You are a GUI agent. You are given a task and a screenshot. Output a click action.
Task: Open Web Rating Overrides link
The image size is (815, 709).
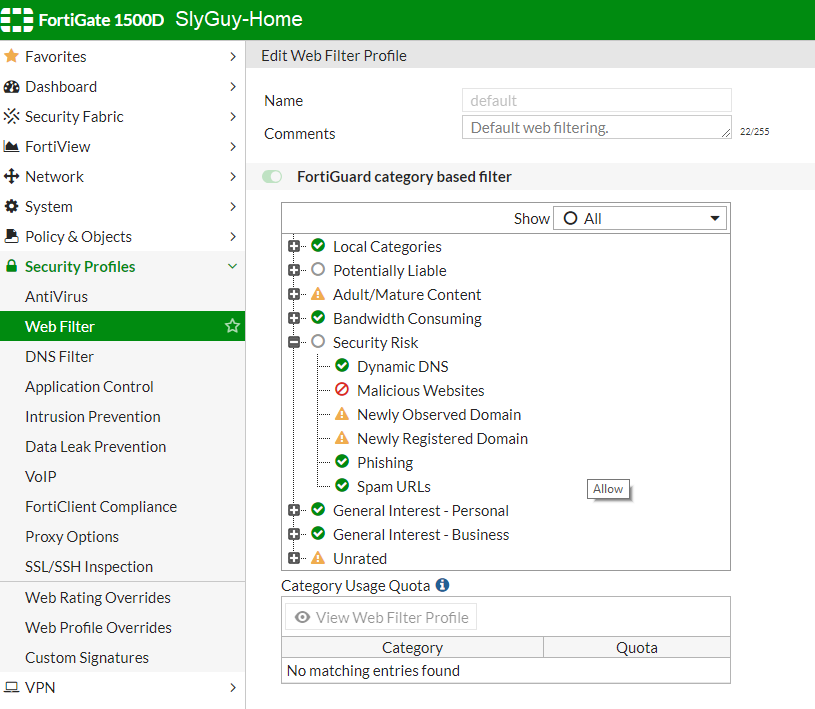coord(98,598)
